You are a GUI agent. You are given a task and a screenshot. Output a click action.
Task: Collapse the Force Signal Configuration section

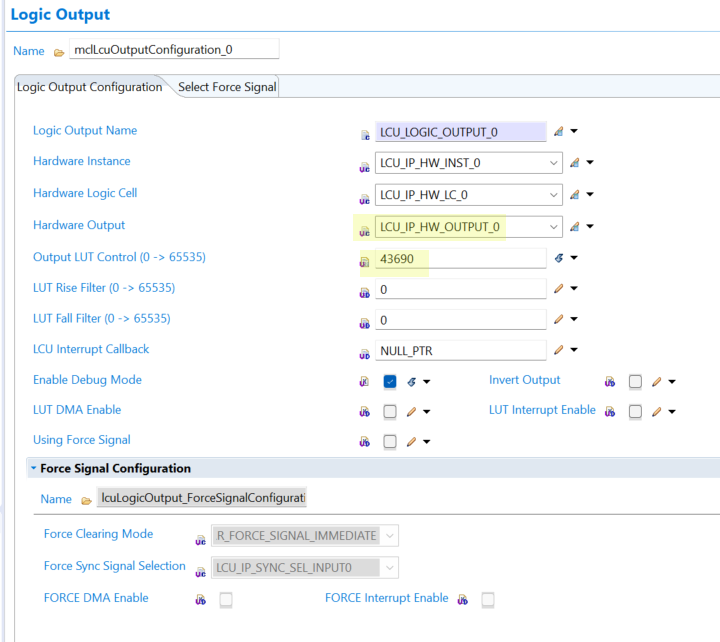tap(34, 468)
